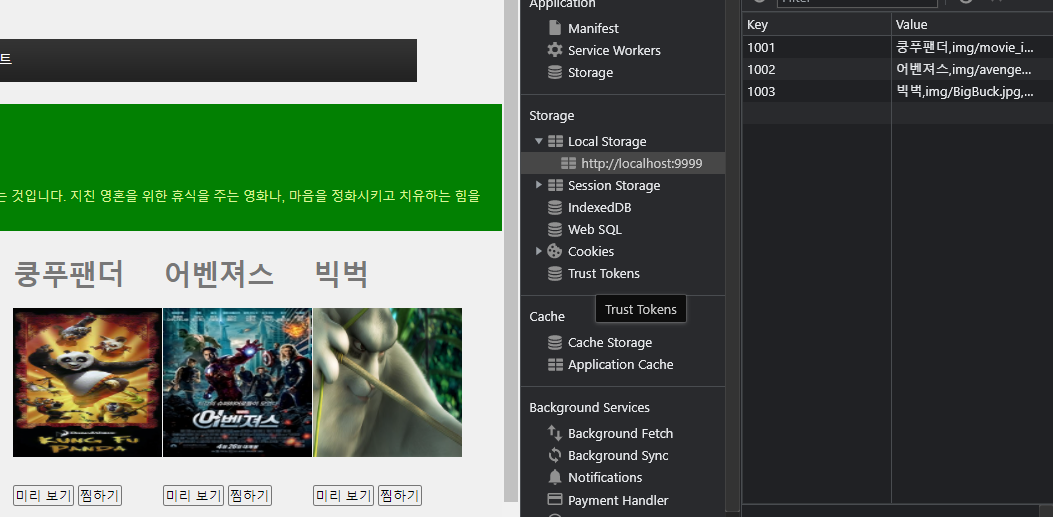Click the 찜하기 button under 어벤져스
The height and width of the screenshot is (517, 1053).
(250, 496)
